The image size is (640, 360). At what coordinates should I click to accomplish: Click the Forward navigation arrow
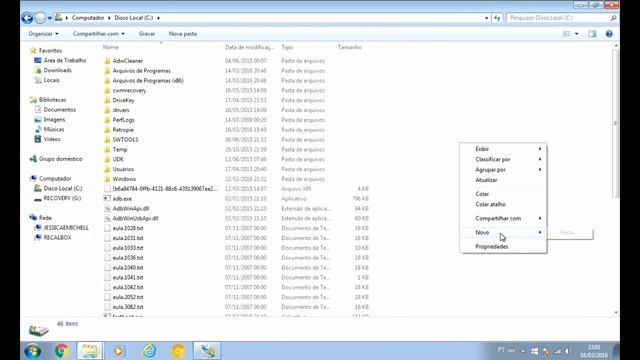click(40, 18)
